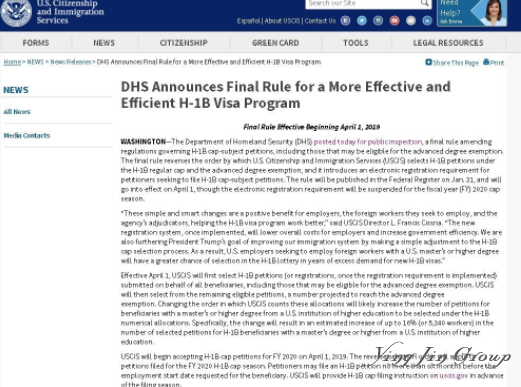
Task: Go to All News in sidebar
Action: click(x=17, y=112)
